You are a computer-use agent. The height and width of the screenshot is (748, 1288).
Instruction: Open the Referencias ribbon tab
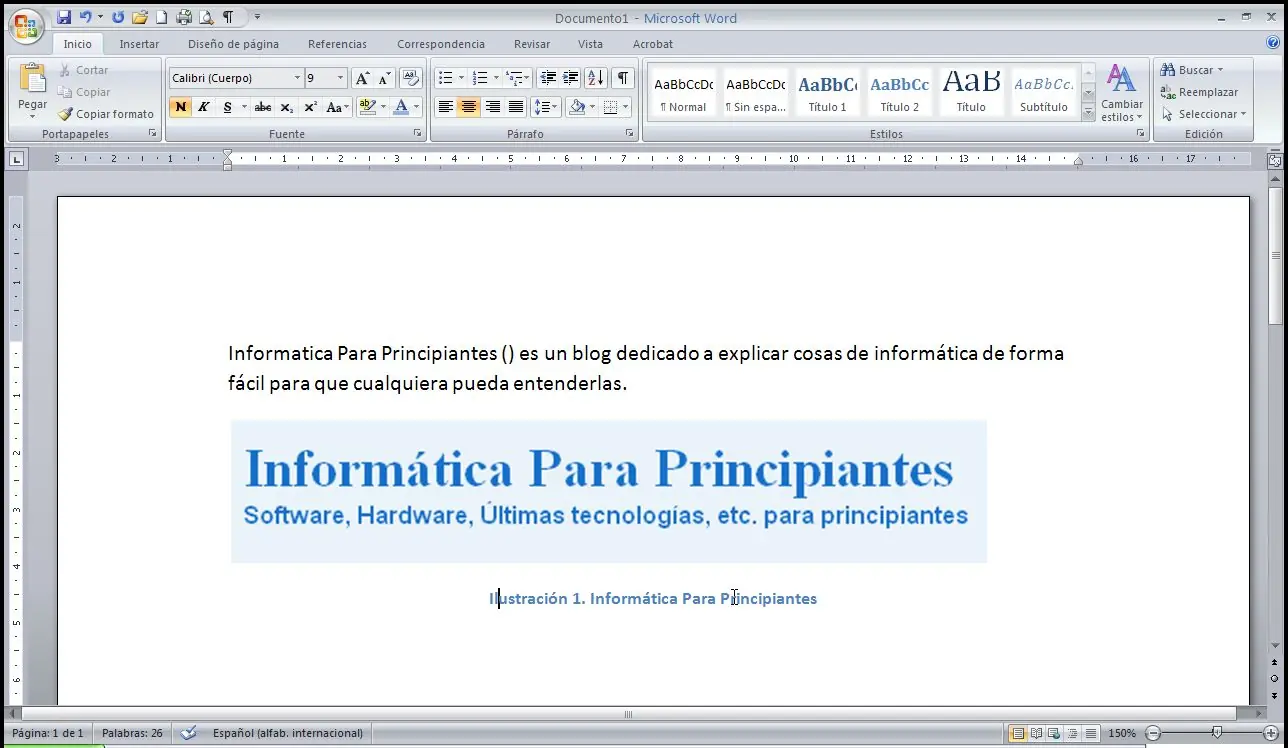coord(337,44)
